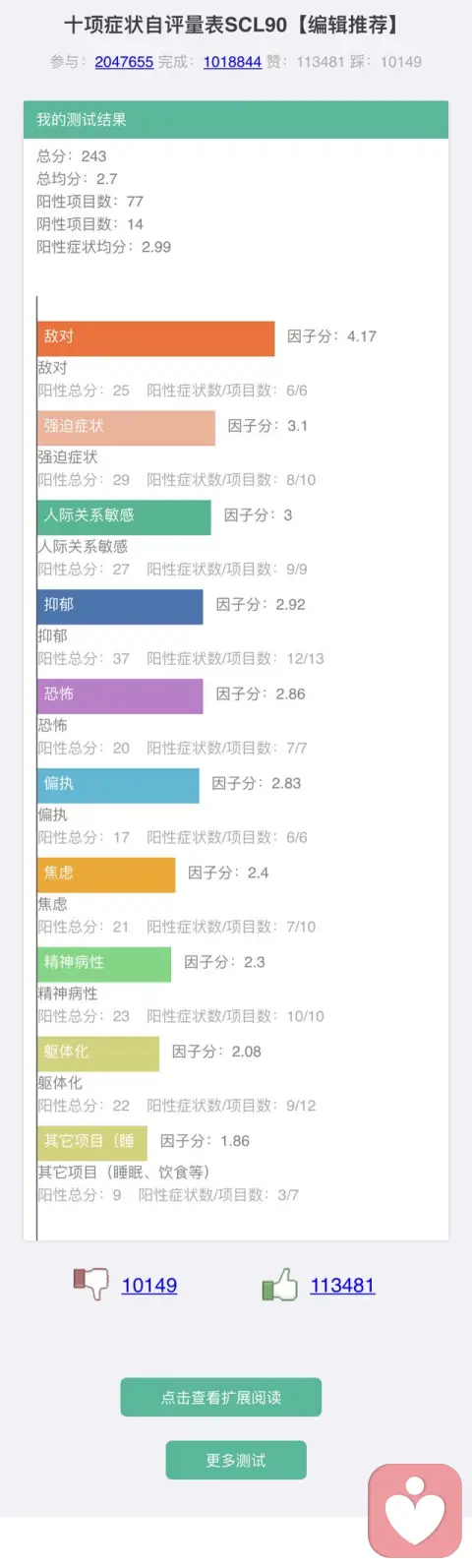
Task: Select the green 人际关系敏感 bar
Action: (x=124, y=517)
